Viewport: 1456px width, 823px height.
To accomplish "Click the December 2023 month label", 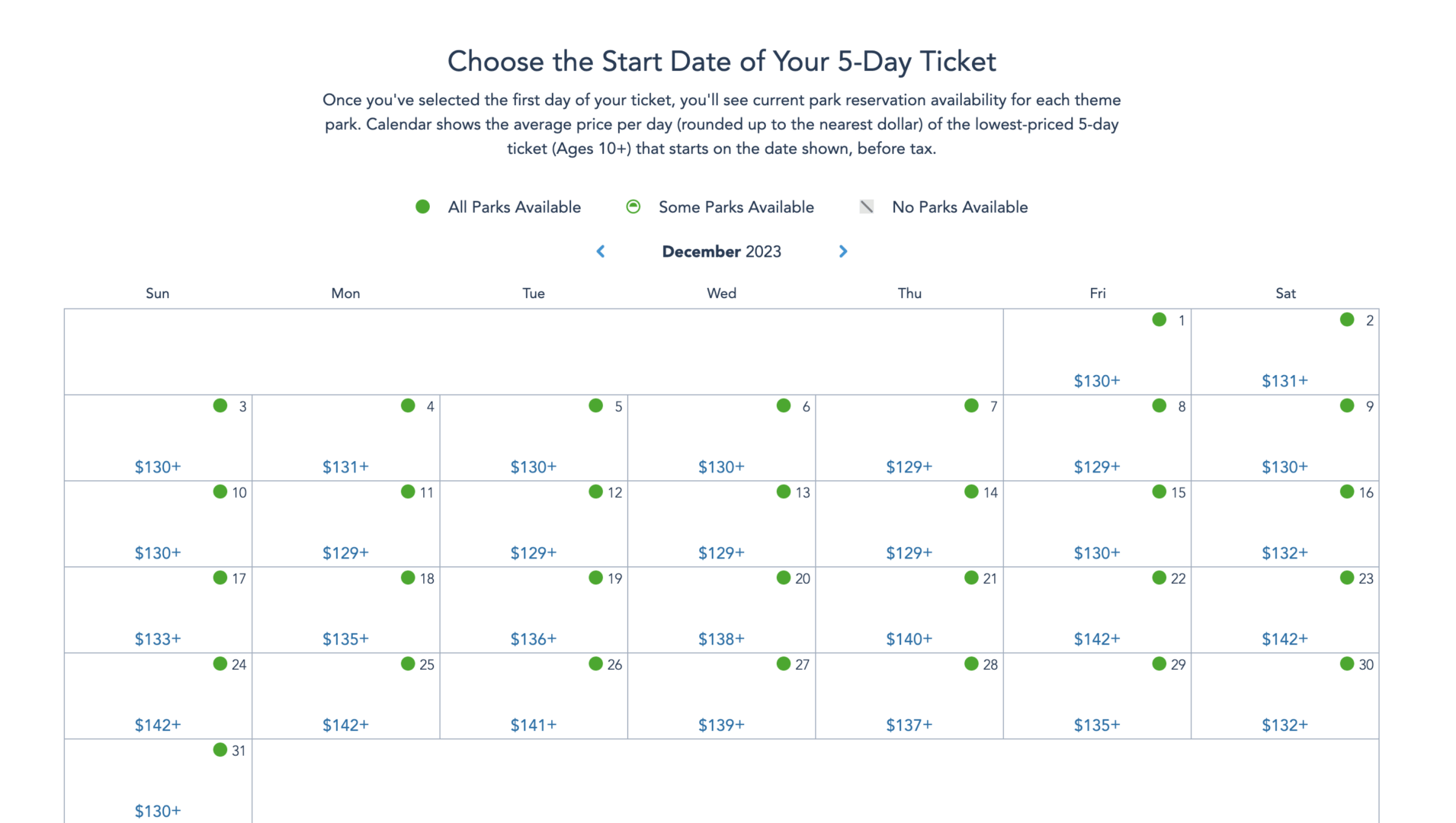I will 721,251.
